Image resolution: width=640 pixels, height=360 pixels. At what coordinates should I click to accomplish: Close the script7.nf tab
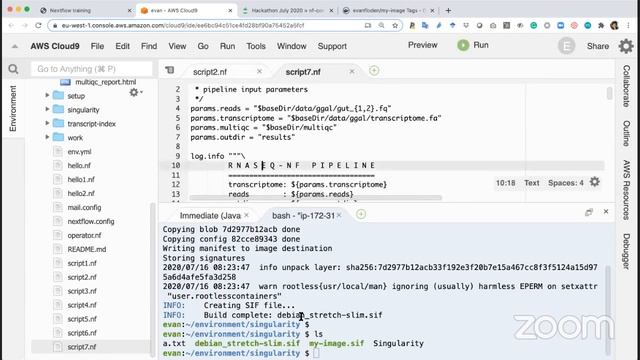coord(352,71)
